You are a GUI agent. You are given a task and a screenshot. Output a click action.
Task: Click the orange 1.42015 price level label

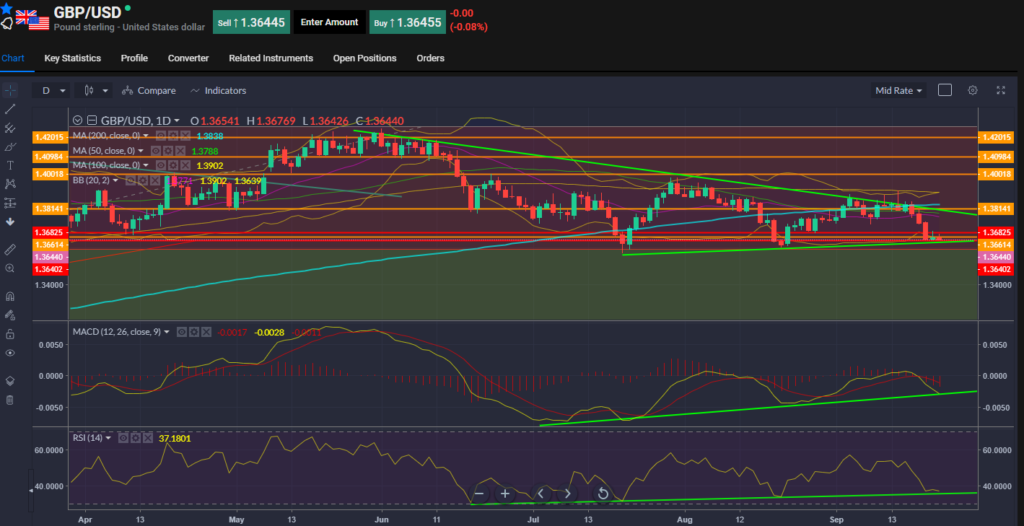[48, 137]
